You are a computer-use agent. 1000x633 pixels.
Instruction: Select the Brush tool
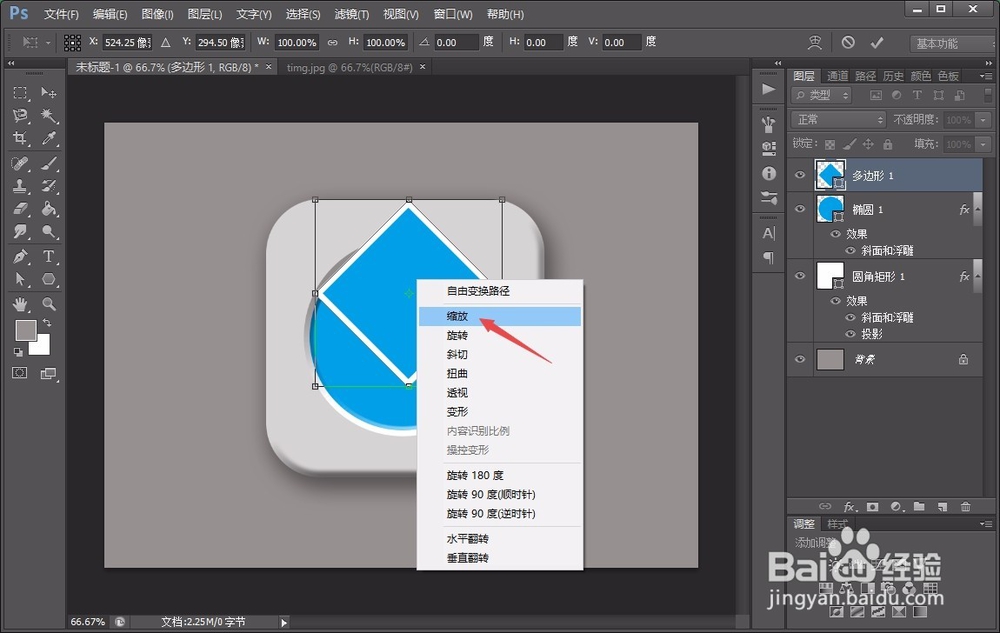[x=48, y=164]
